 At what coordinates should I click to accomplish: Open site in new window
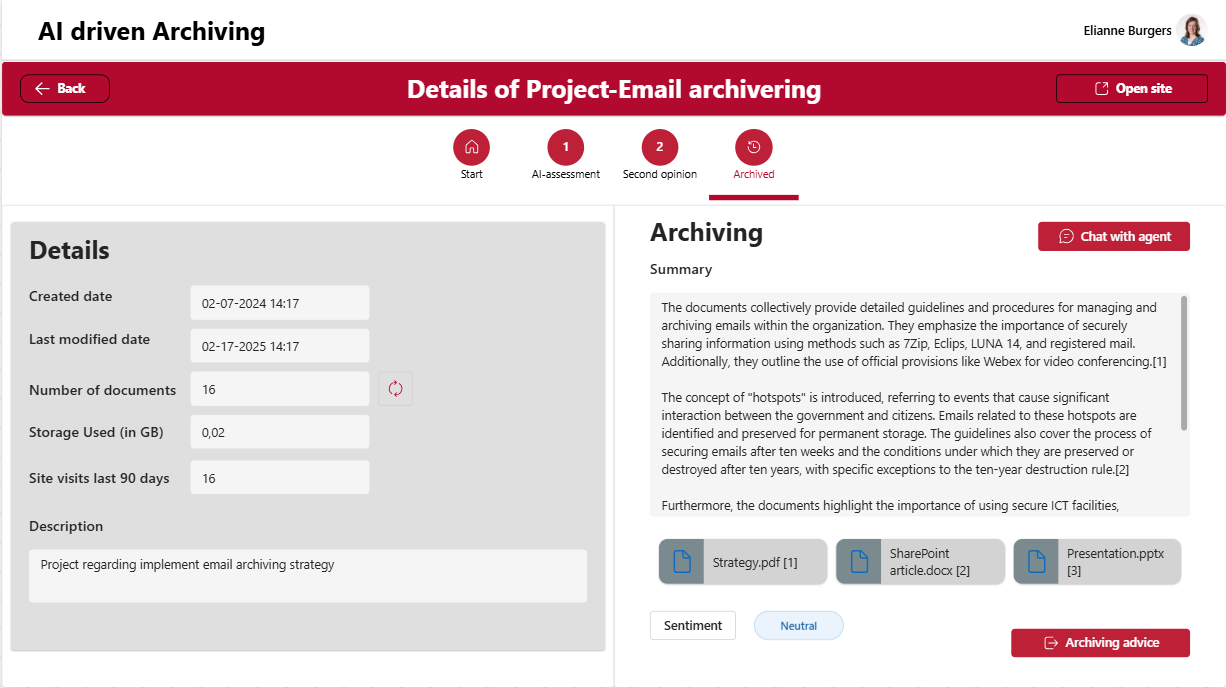pyautogui.click(x=1132, y=88)
